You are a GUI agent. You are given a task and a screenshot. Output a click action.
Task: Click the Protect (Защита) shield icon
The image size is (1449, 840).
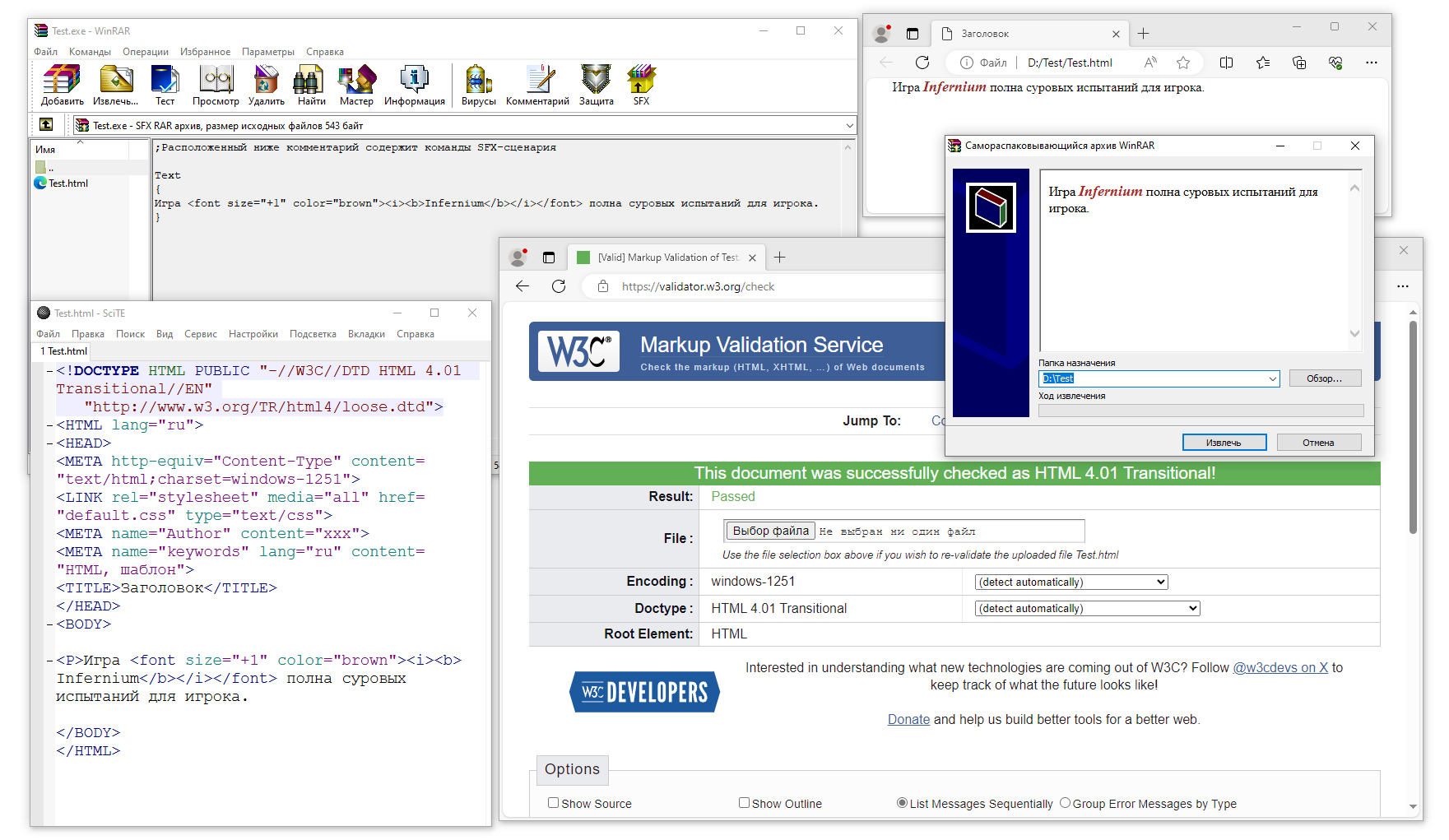point(596,86)
